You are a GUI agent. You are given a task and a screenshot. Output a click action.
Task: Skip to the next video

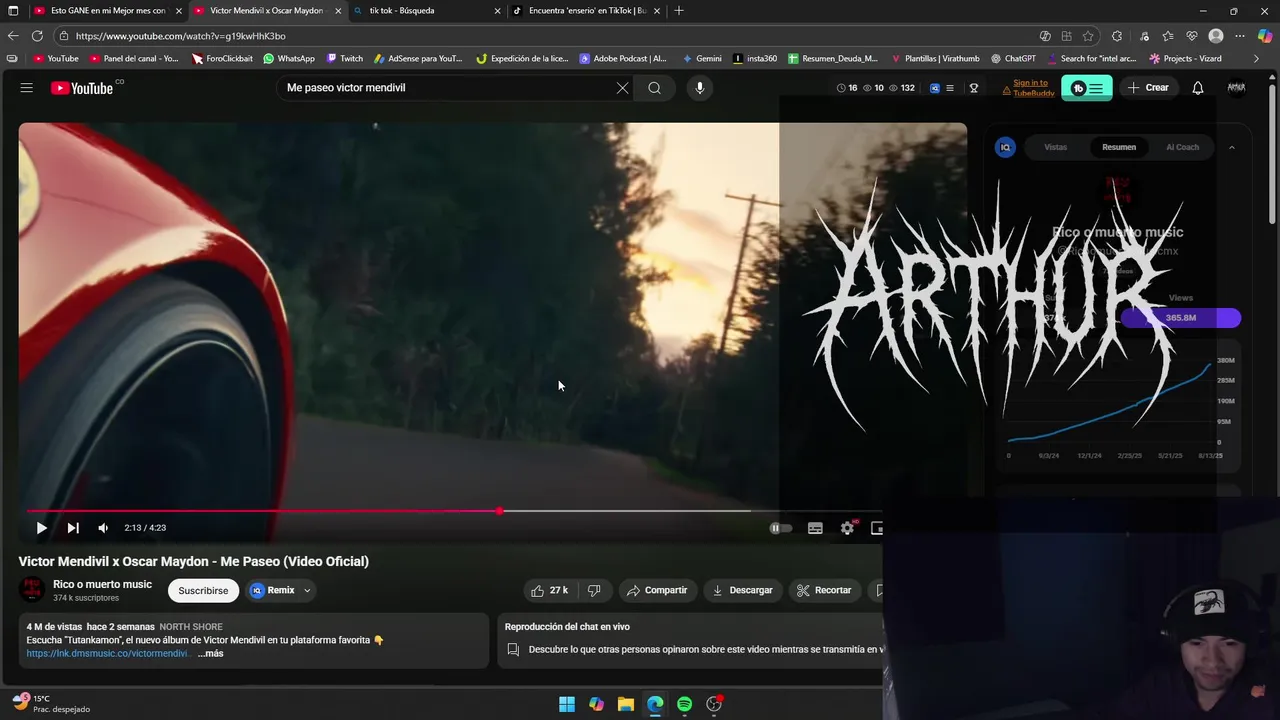coord(72,528)
